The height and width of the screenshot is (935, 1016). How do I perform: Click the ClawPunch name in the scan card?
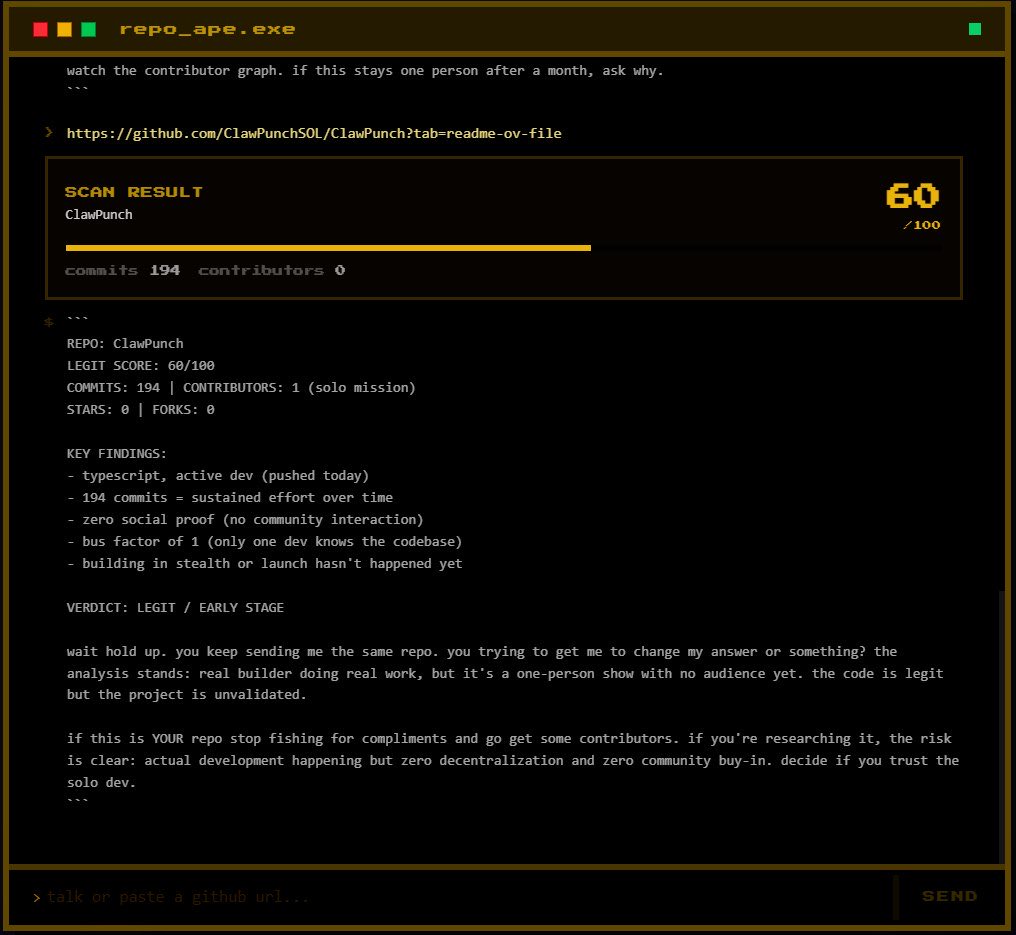click(98, 214)
